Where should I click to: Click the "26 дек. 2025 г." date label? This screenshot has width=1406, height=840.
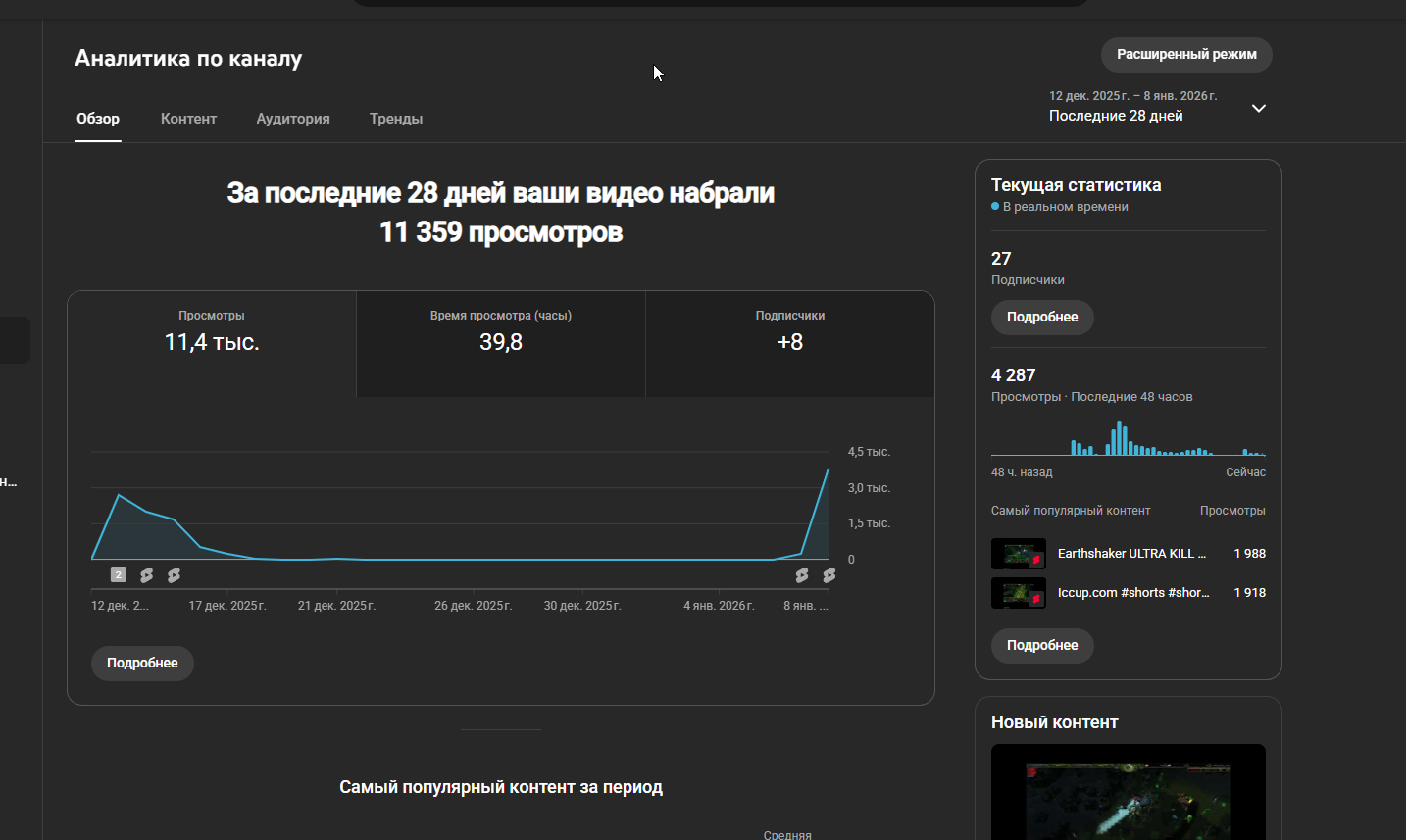[474, 606]
